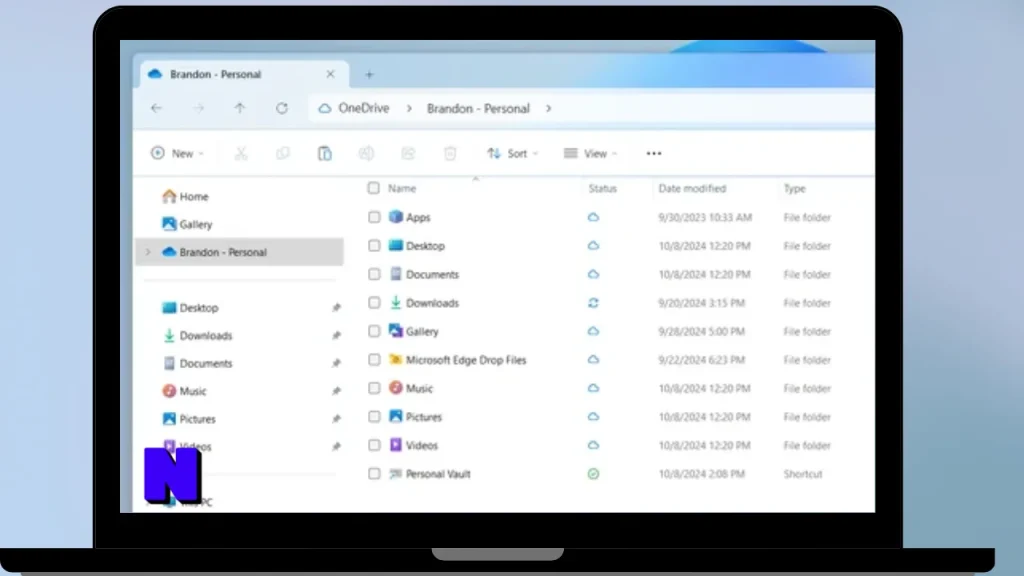Screen dimensions: 1024x576
Task: Click the Microsoft Edge Drop Files folder icon
Action: 396,359
